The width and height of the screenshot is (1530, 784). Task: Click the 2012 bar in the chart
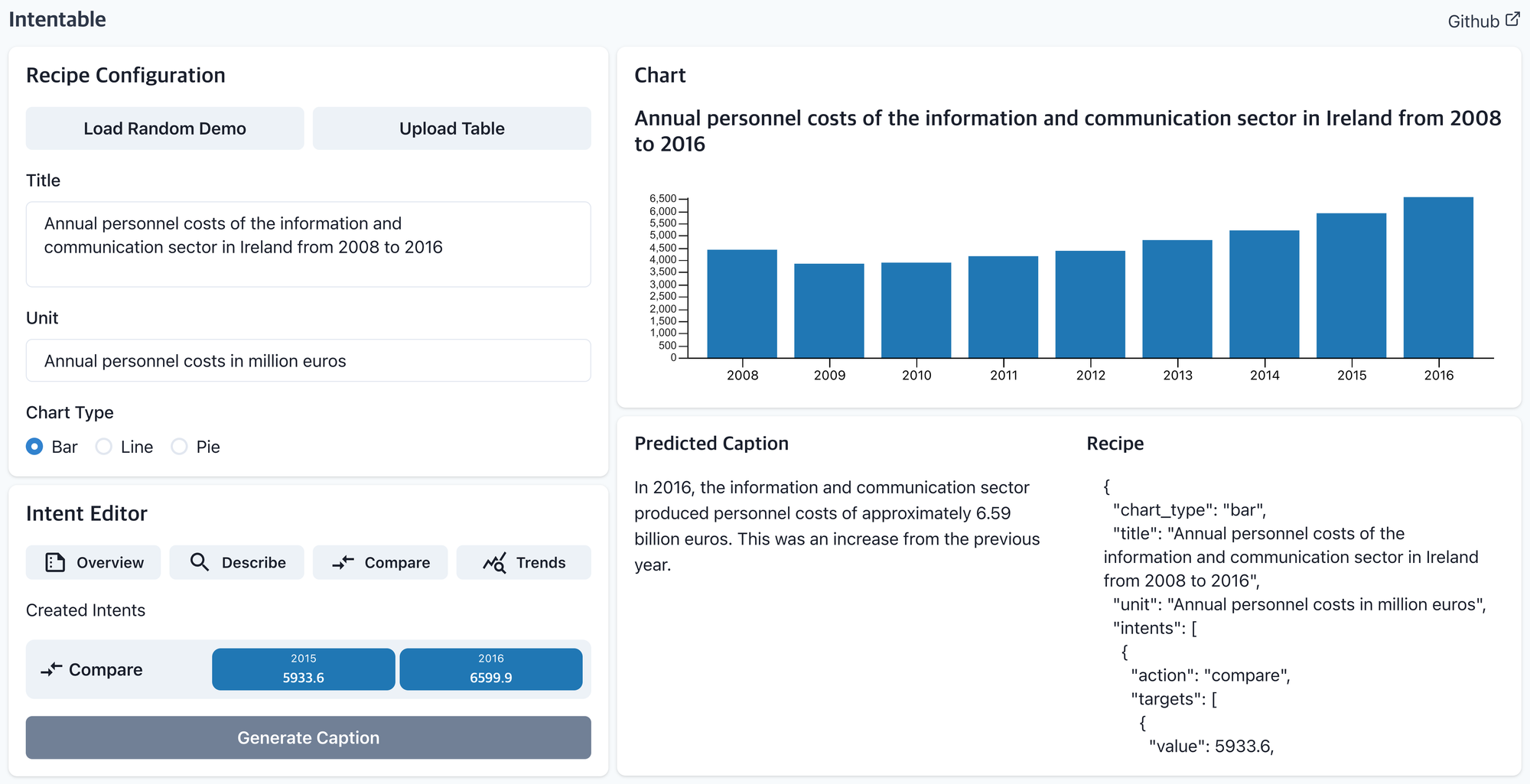tap(1090, 304)
